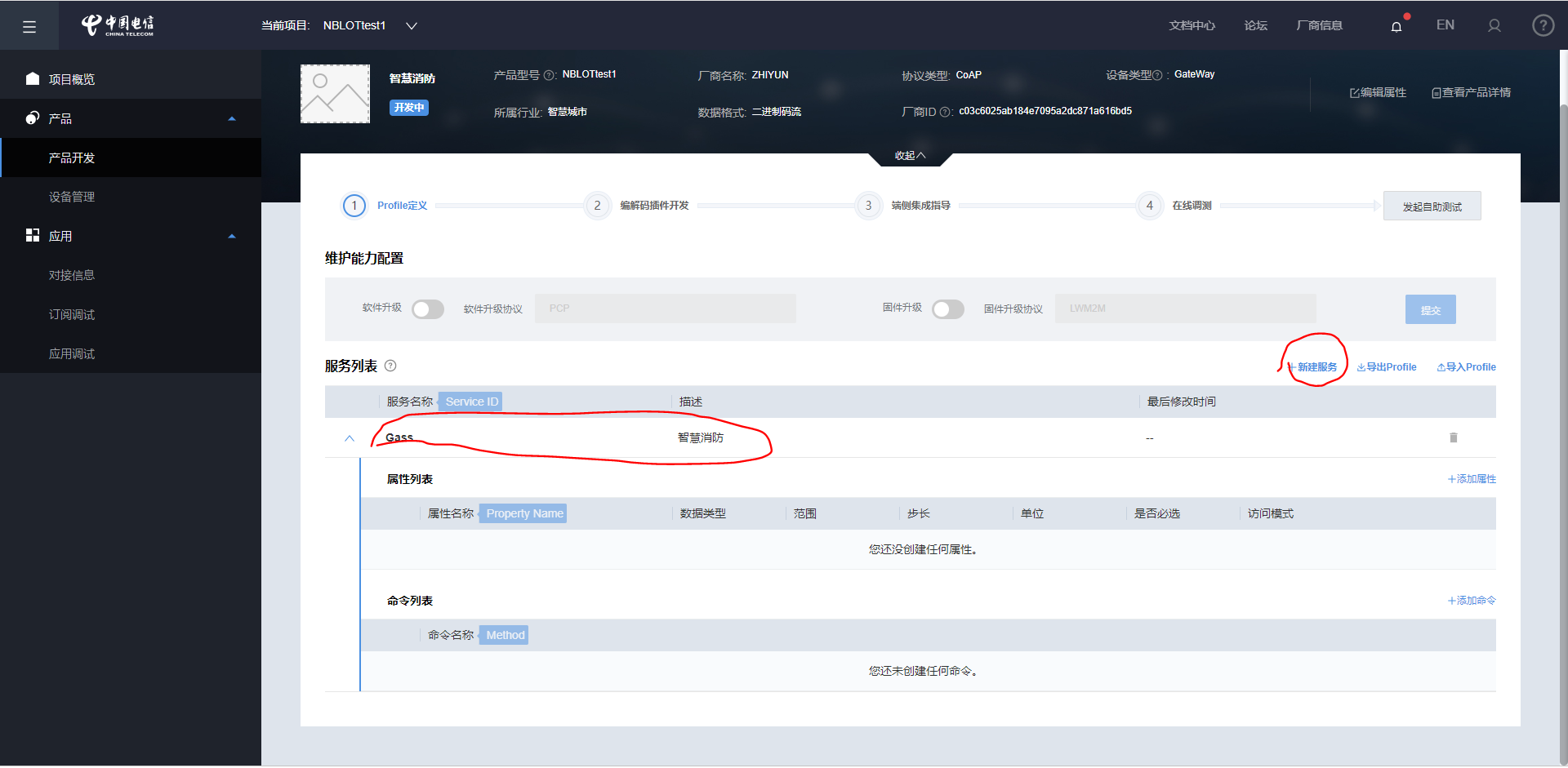This screenshot has height=768, width=1568.
Task: Click 添加属性 link
Action: tap(1472, 479)
